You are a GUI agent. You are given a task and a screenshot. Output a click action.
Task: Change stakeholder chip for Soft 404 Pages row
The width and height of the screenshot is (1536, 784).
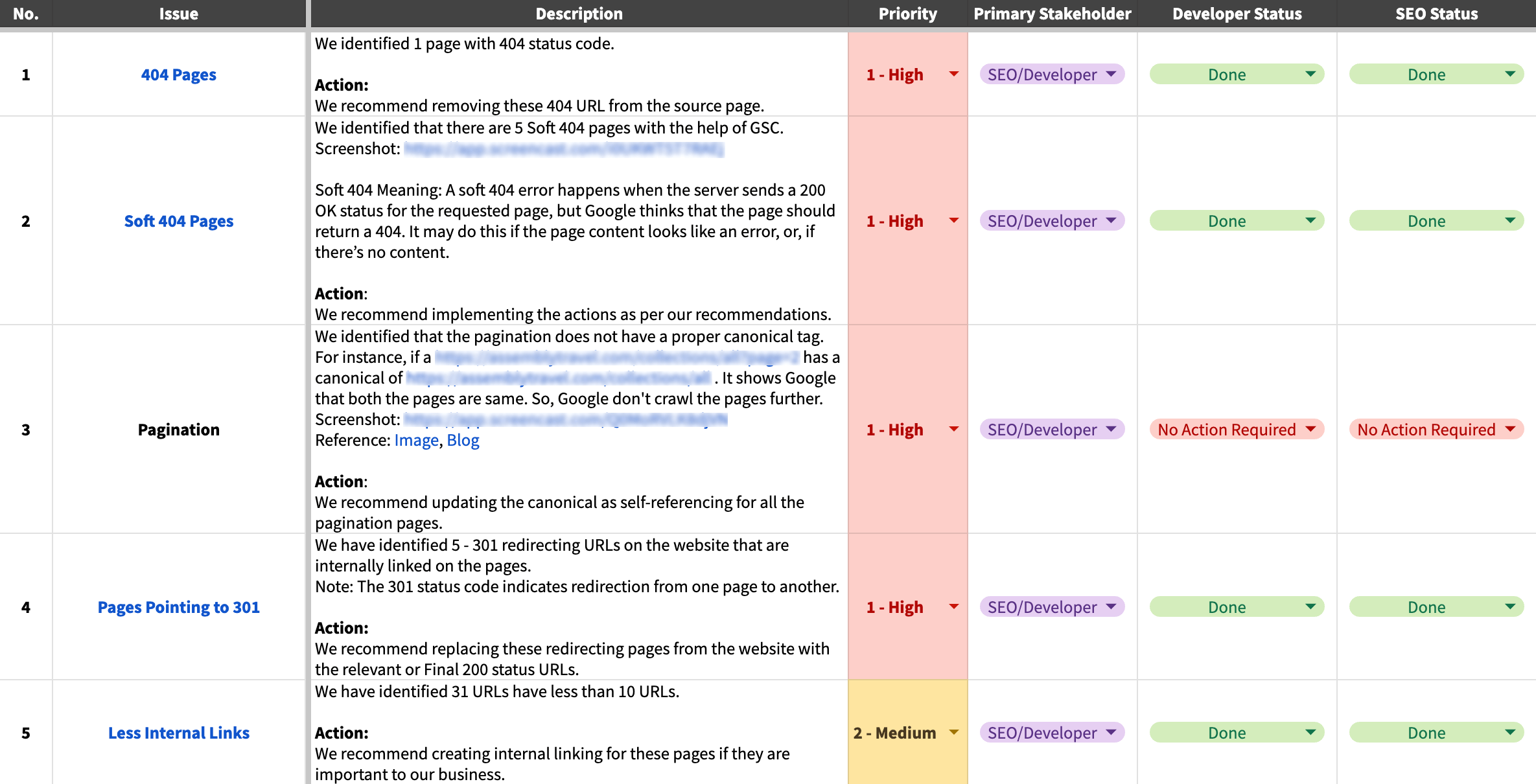[1052, 221]
